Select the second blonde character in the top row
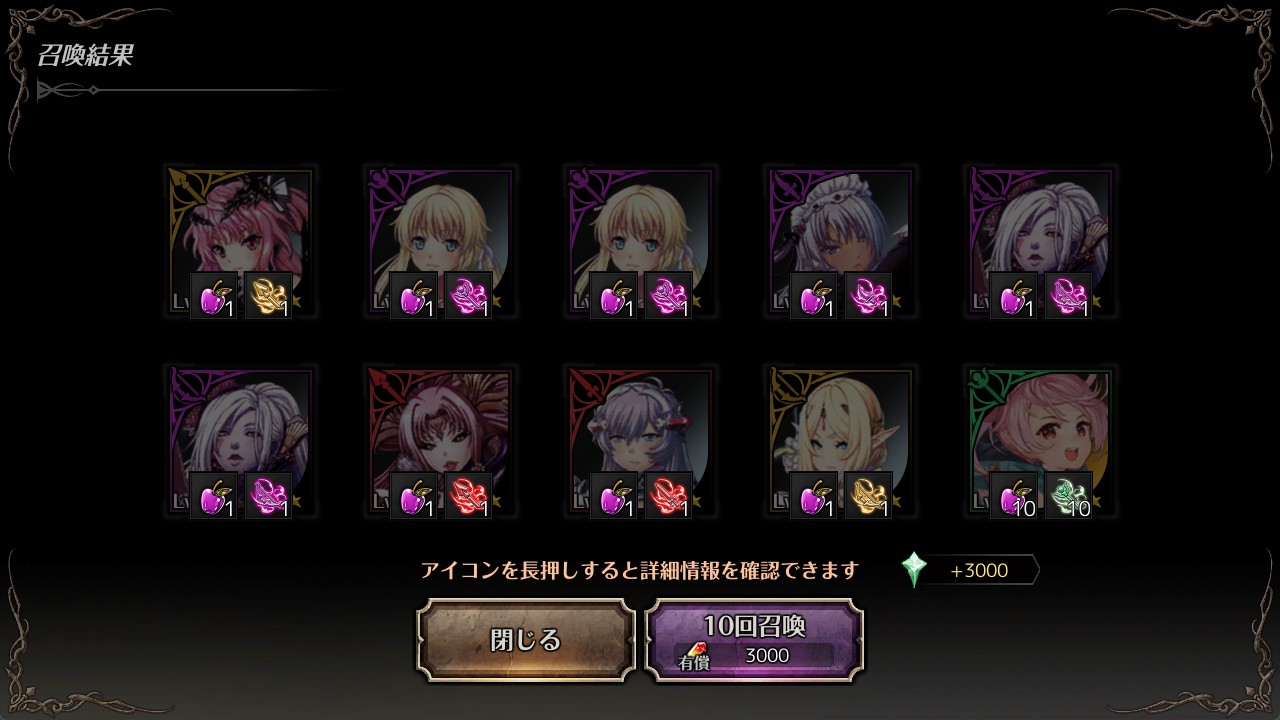This screenshot has width=1280, height=720. 640,242
